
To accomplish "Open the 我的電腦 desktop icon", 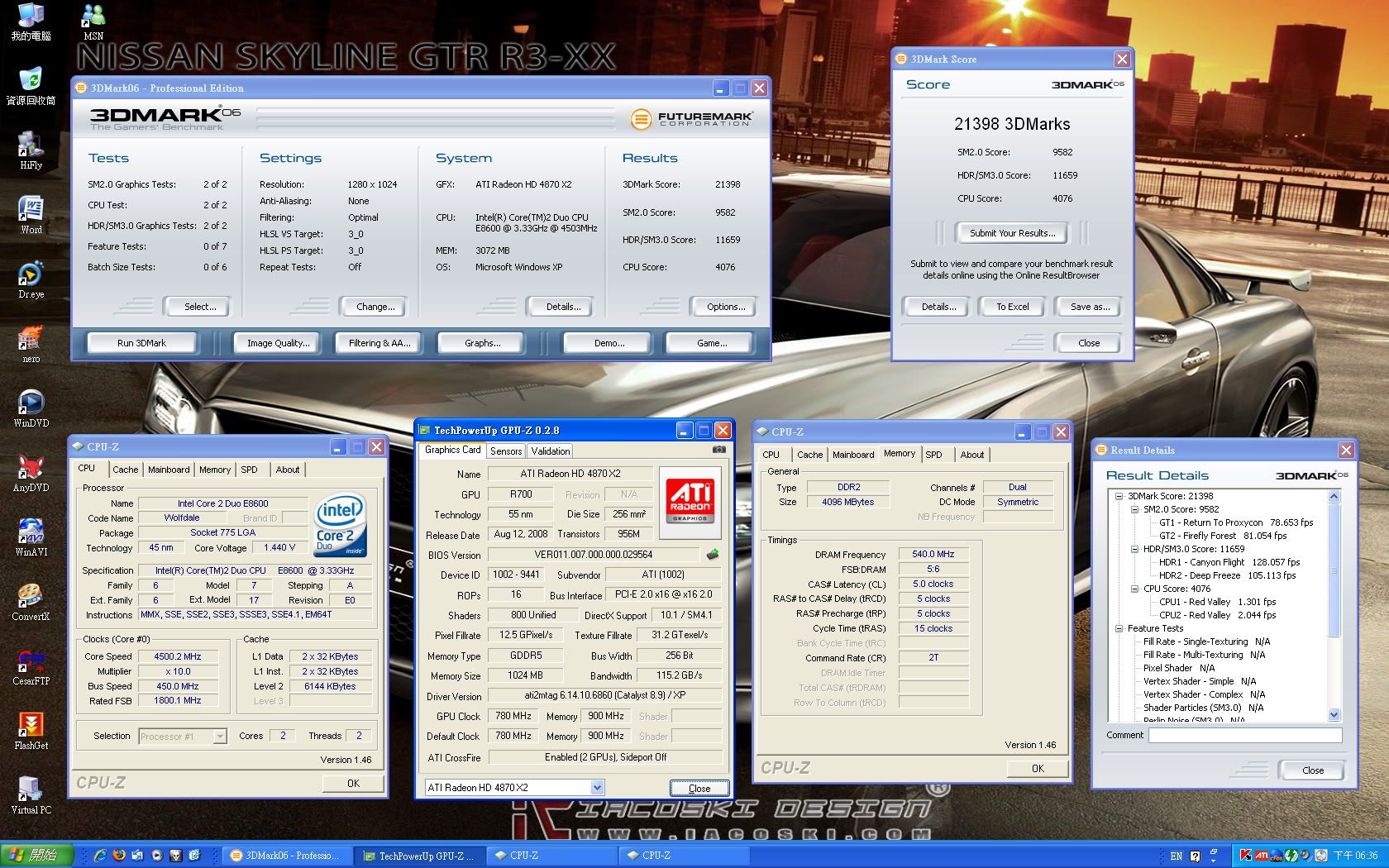I will click(31, 21).
